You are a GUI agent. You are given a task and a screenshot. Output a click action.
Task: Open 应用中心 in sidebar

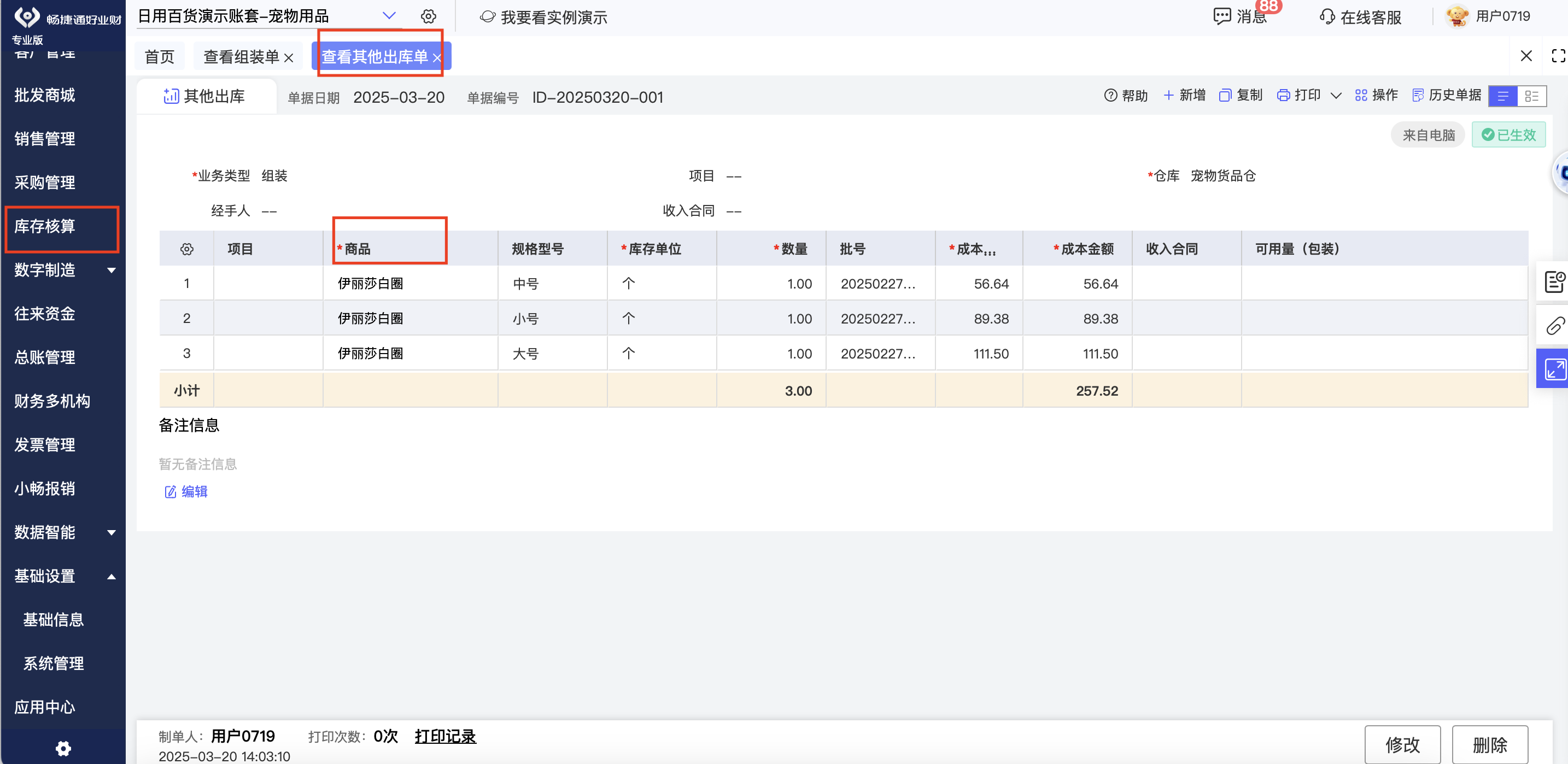pyautogui.click(x=45, y=707)
